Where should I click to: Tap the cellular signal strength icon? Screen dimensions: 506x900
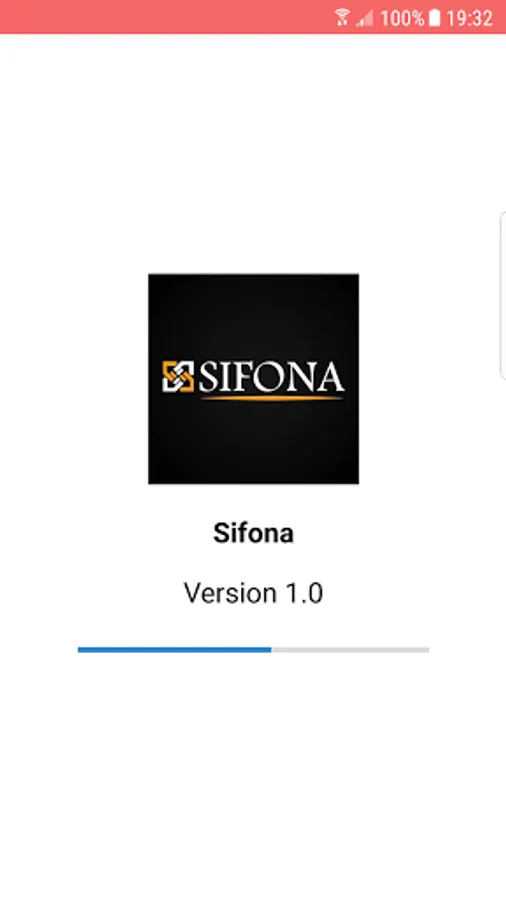click(364, 18)
